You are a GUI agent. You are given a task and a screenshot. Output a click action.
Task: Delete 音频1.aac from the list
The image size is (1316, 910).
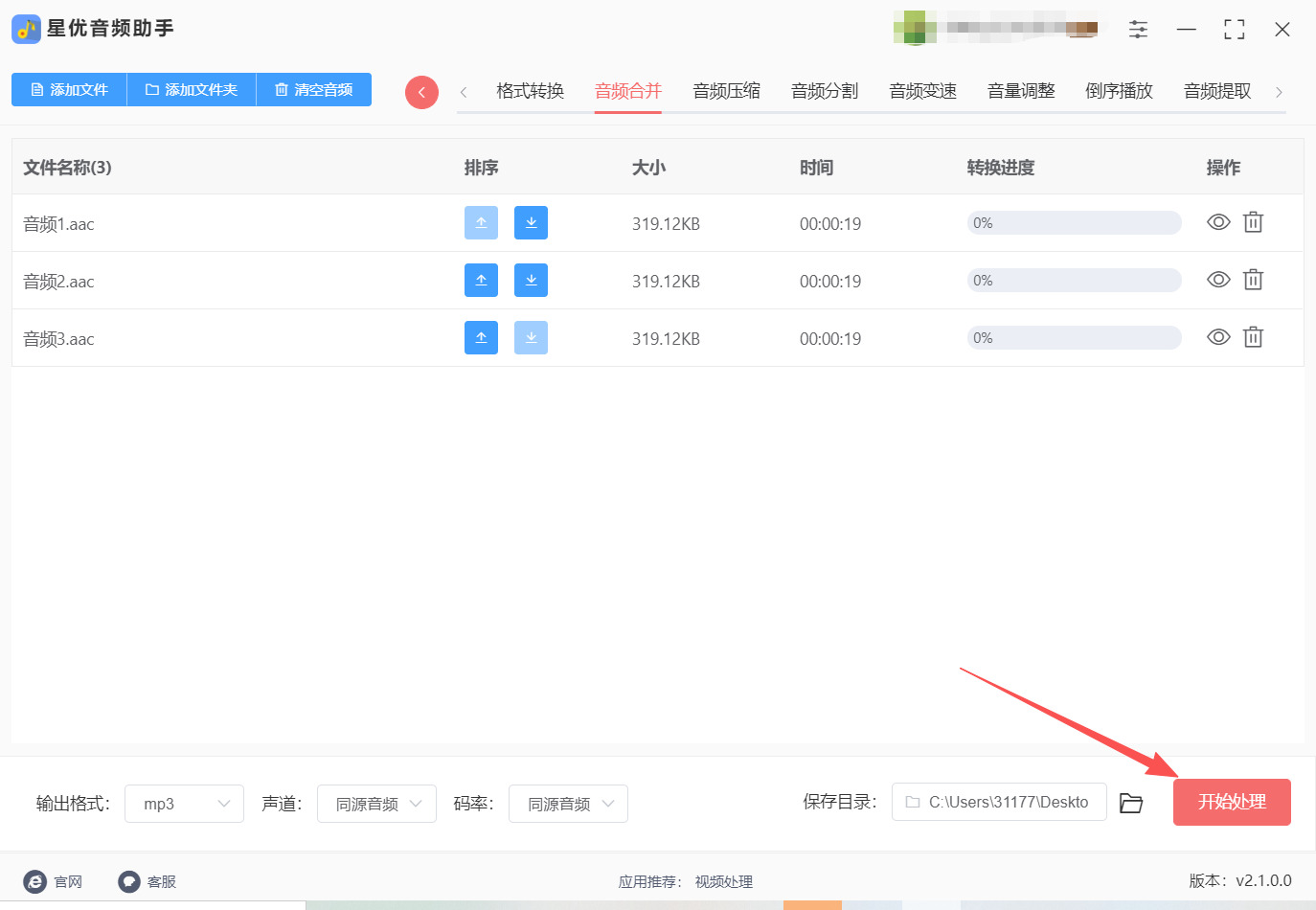point(1253,222)
